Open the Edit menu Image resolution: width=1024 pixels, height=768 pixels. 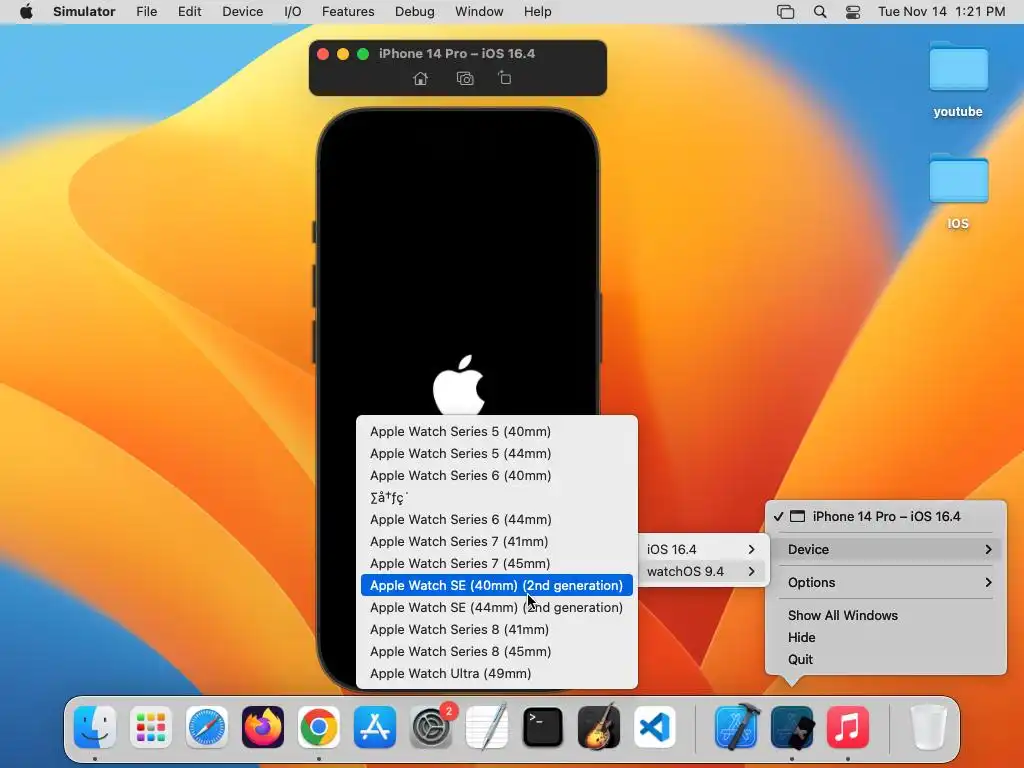point(189,12)
